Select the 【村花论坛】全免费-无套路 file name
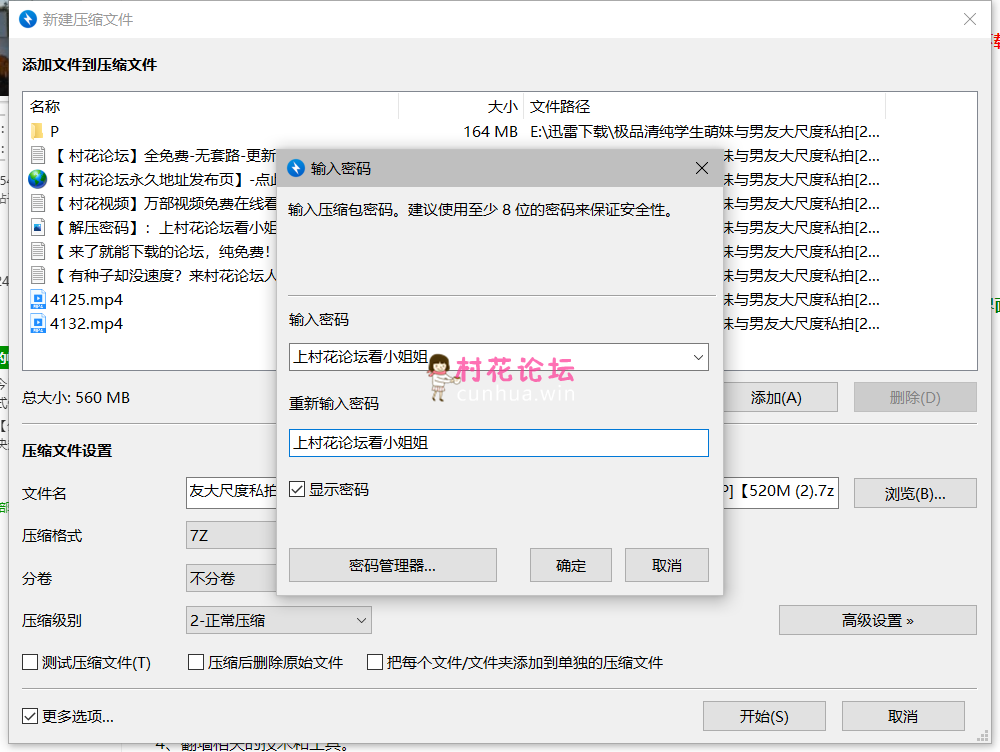 coord(165,156)
